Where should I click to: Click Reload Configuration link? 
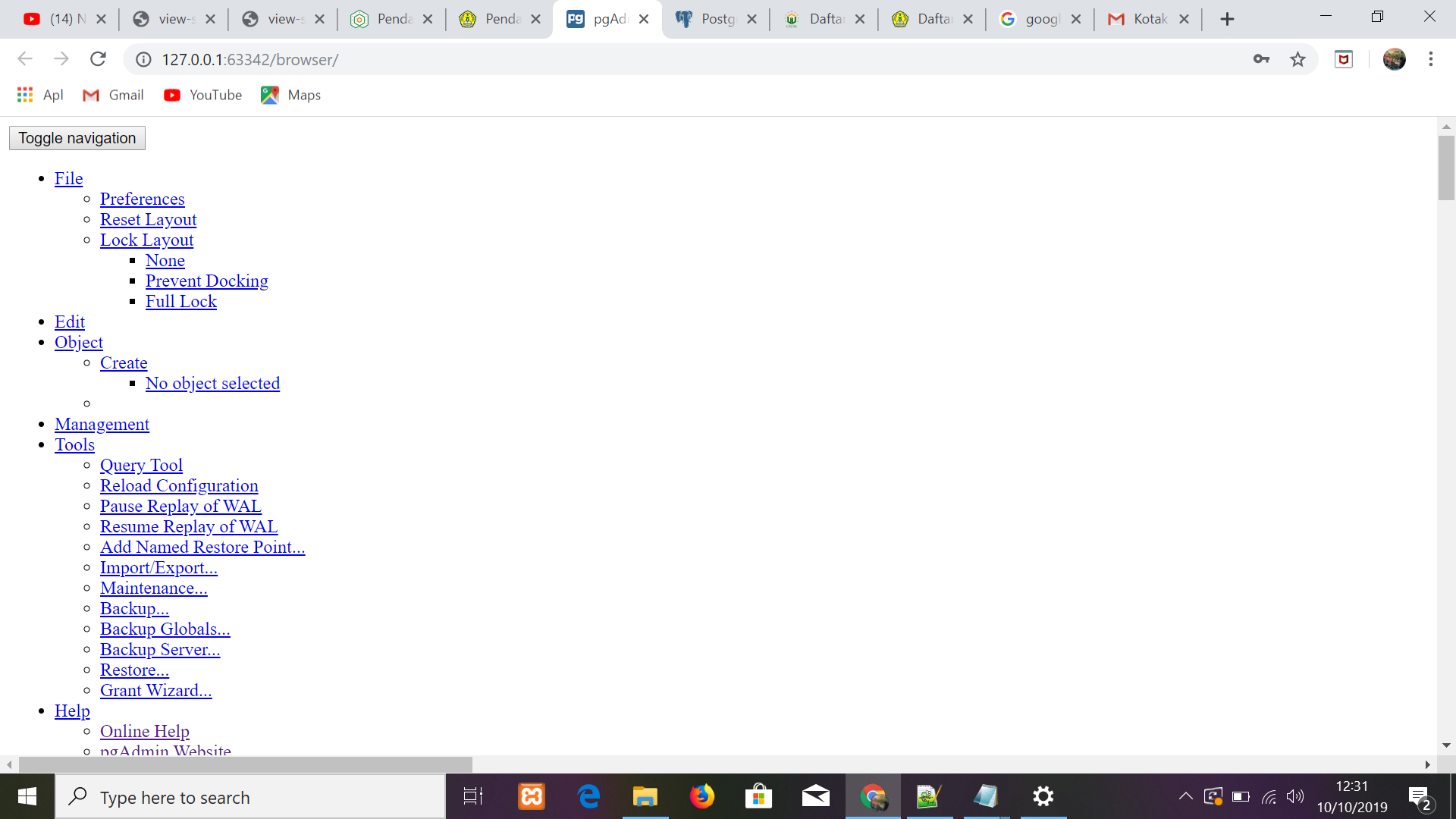(179, 485)
